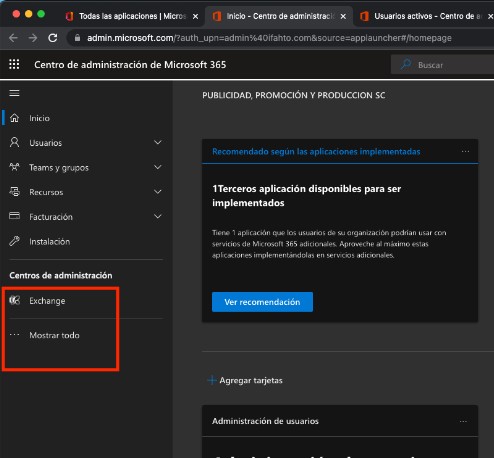The height and width of the screenshot is (458, 494).
Task: Click the Usuarios person icon
Action: [14, 142]
